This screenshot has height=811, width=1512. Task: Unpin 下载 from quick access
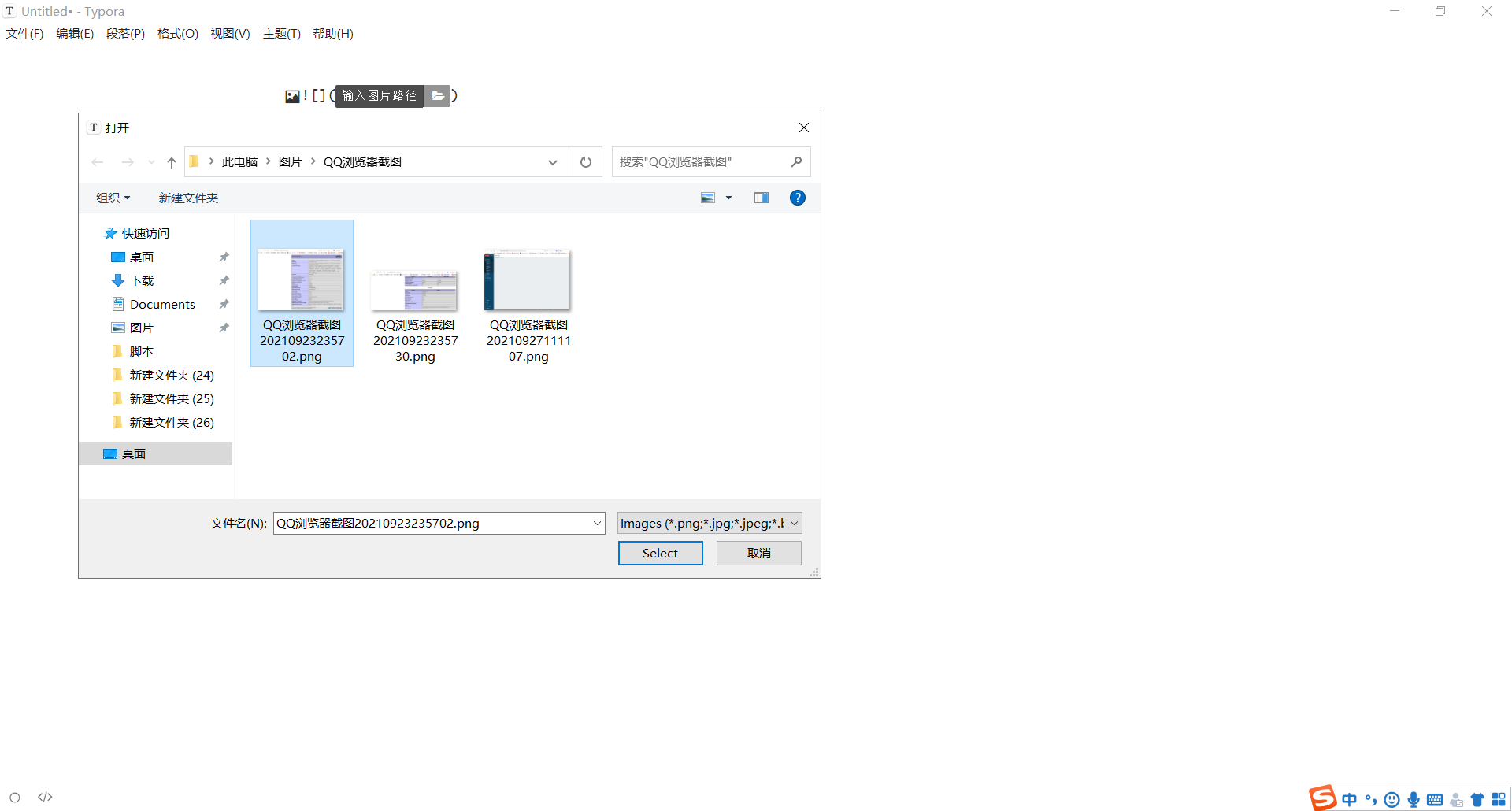coord(224,281)
